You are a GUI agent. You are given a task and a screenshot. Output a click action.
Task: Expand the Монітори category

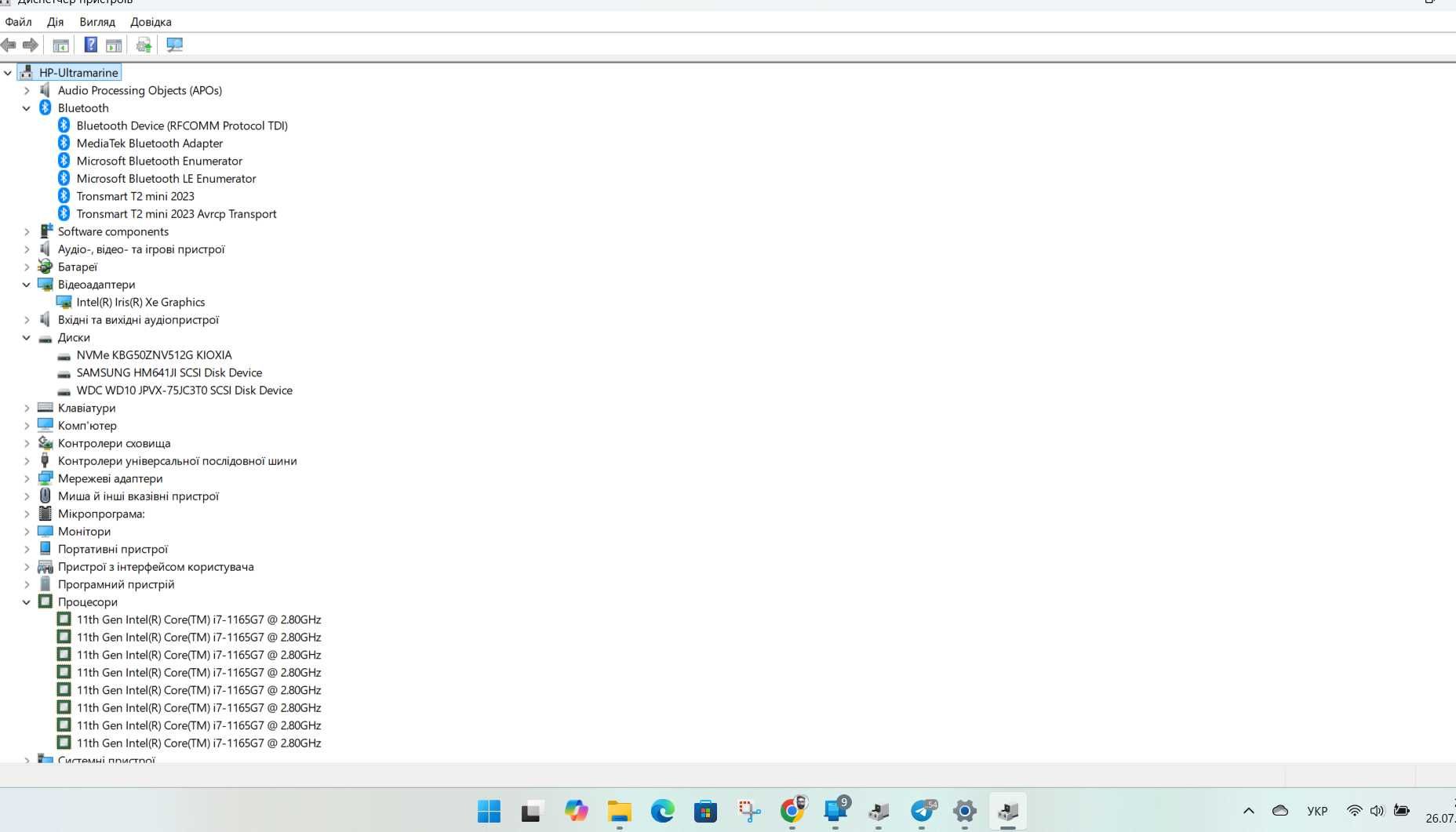click(27, 532)
